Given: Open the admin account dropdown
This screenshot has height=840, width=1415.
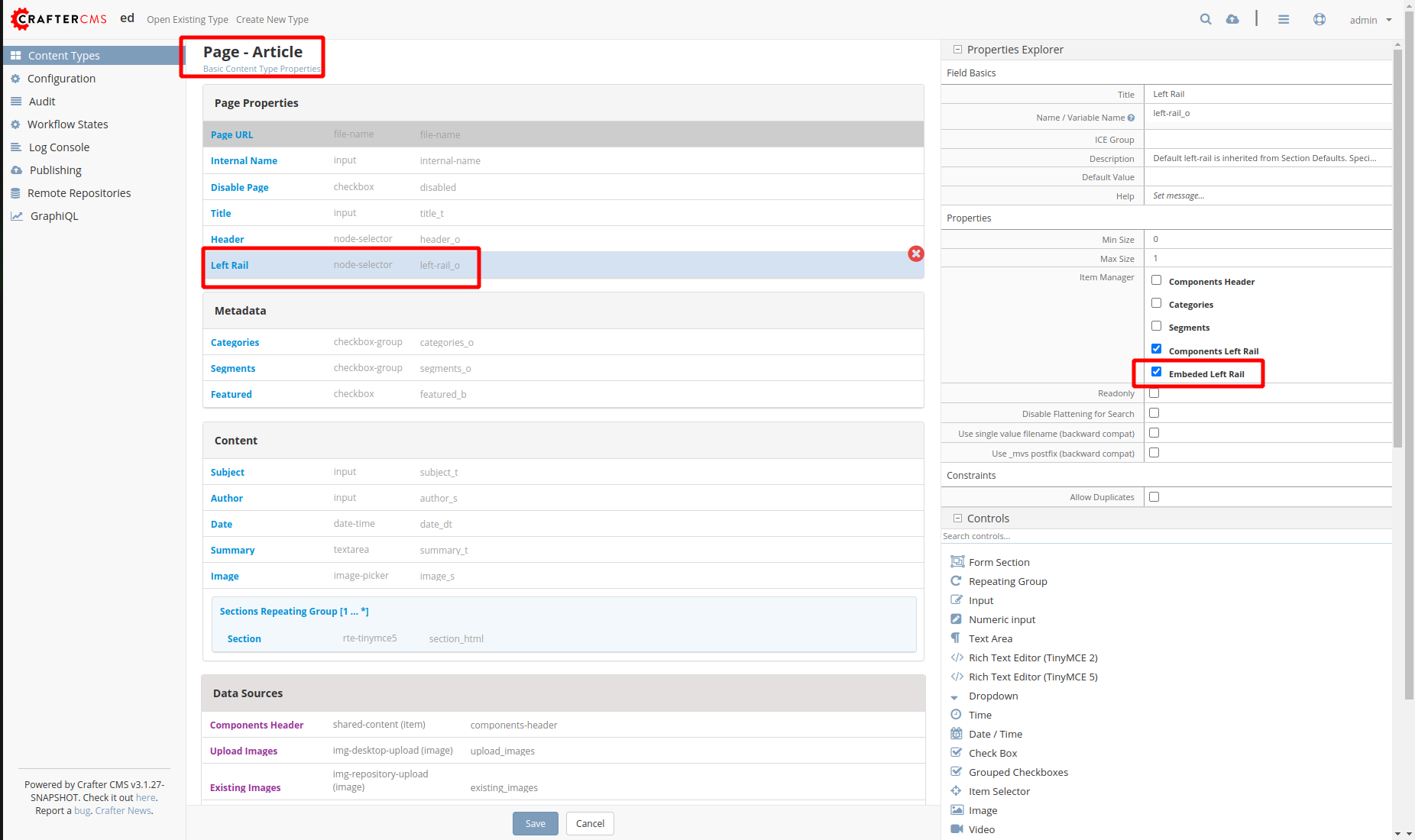Looking at the screenshot, I should click(x=1368, y=19).
